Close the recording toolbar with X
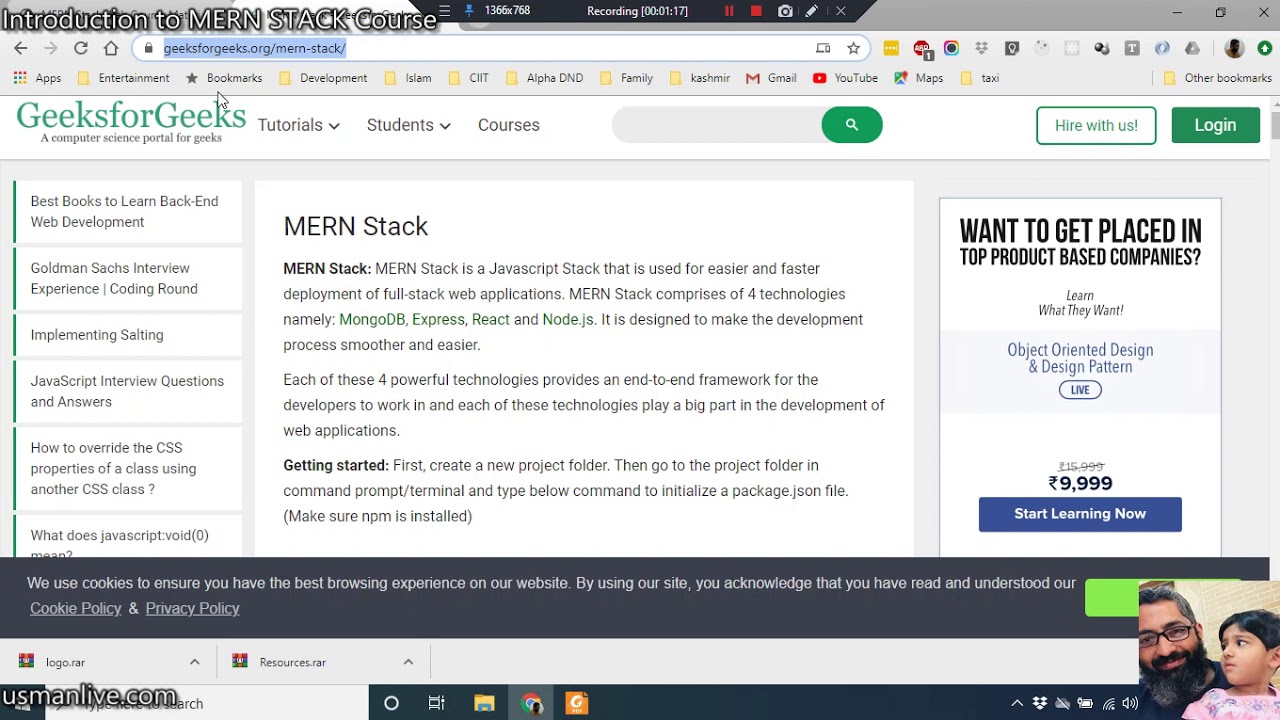Image resolution: width=1280 pixels, height=720 pixels. [840, 11]
